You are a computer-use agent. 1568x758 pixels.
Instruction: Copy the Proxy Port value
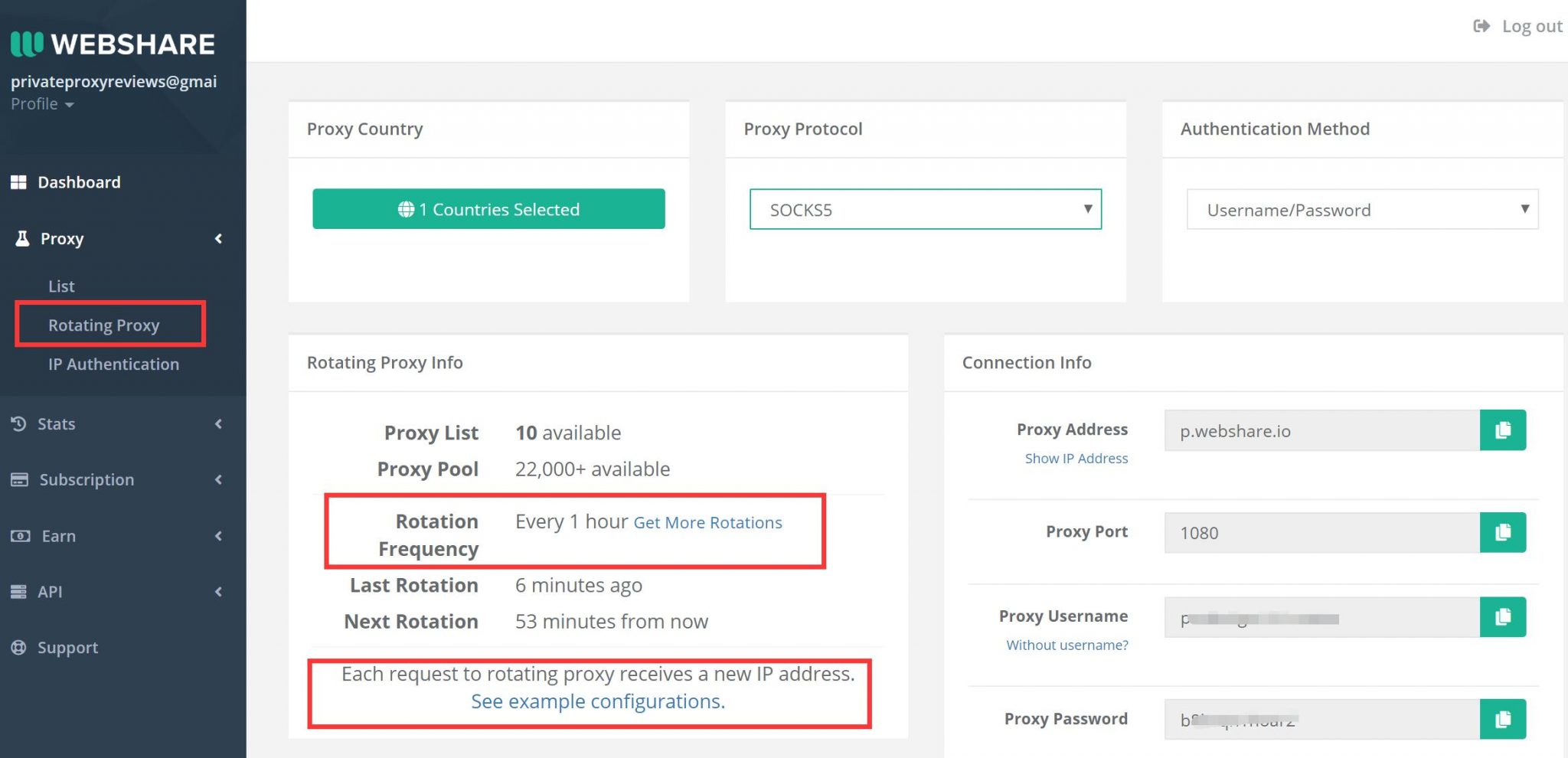[1503, 532]
